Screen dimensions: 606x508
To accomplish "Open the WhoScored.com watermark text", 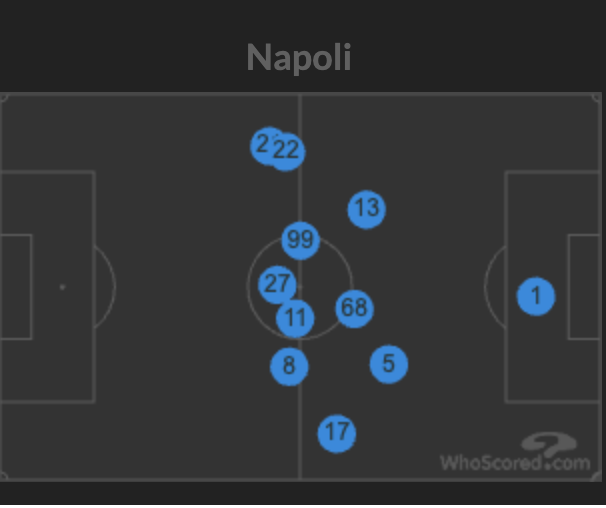I will click(515, 462).
